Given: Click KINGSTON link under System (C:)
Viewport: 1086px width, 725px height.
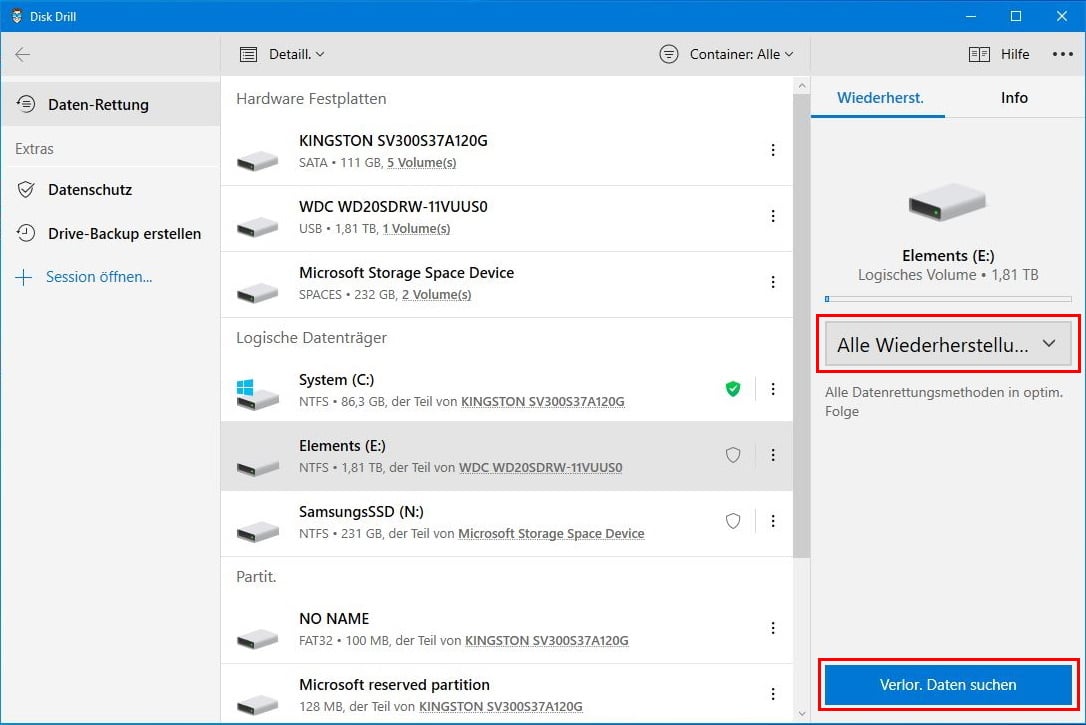Looking at the screenshot, I should point(543,402).
